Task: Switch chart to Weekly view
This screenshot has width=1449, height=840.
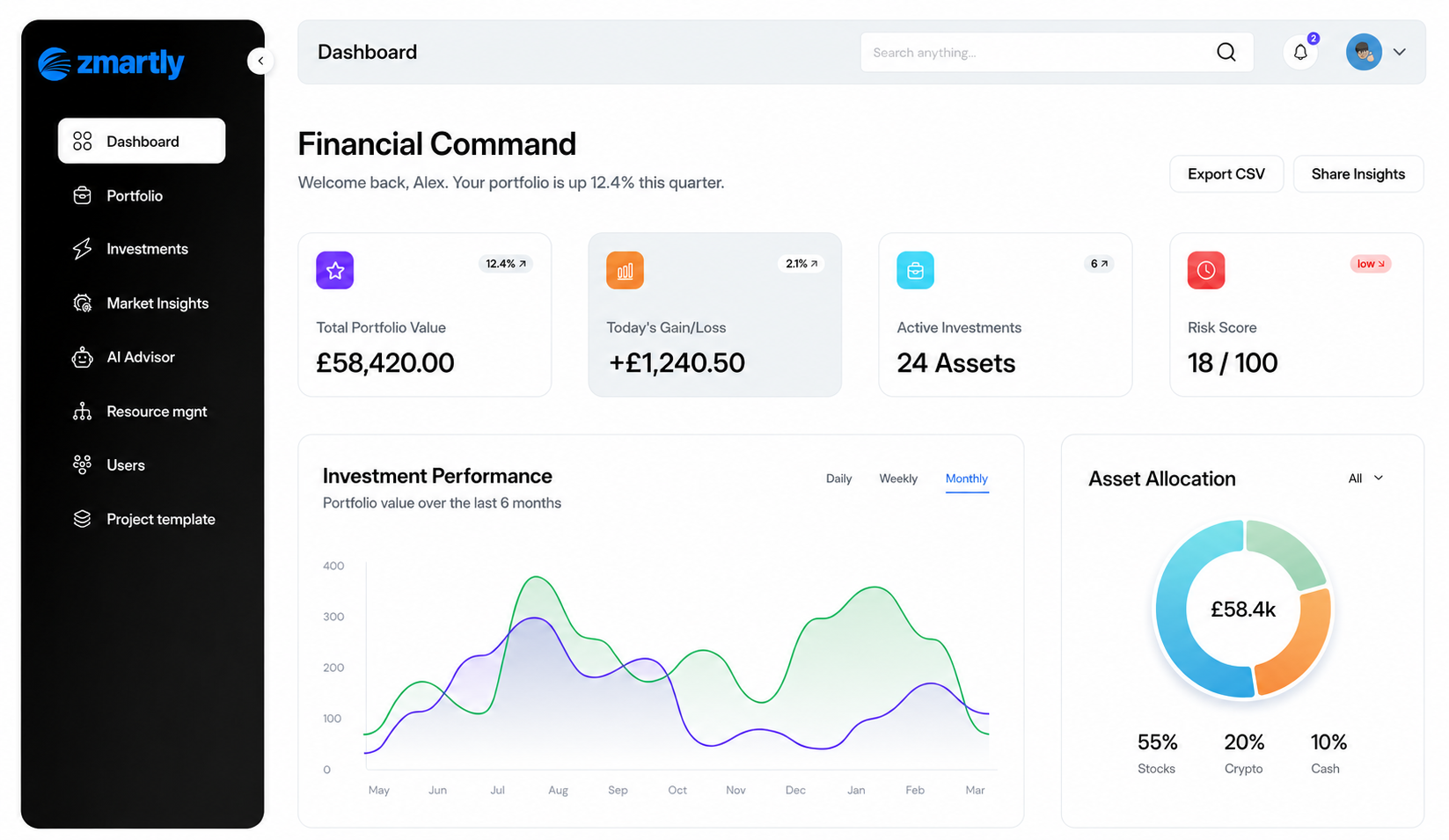Action: coord(898,478)
